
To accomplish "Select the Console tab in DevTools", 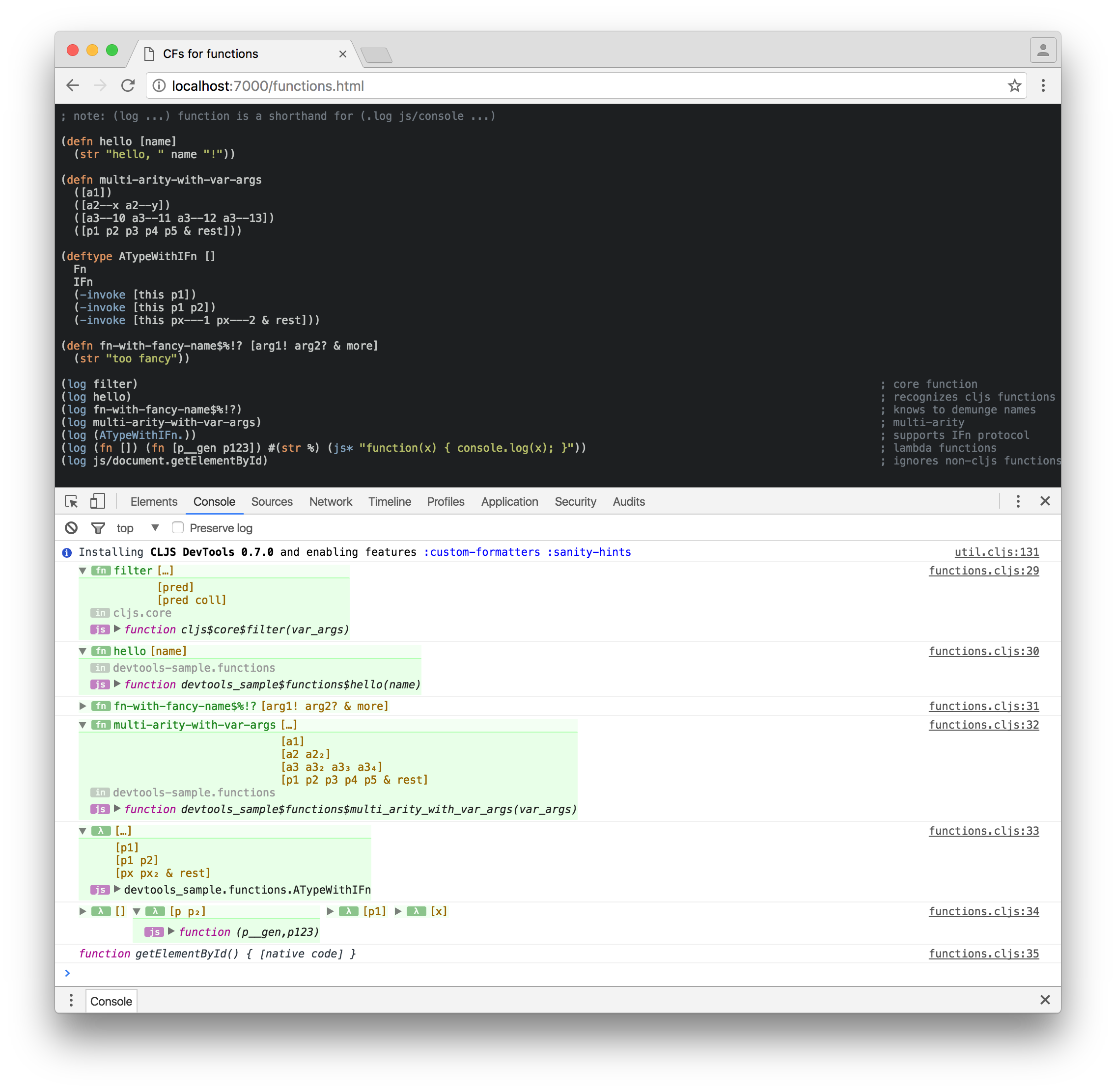I will pyautogui.click(x=214, y=501).
